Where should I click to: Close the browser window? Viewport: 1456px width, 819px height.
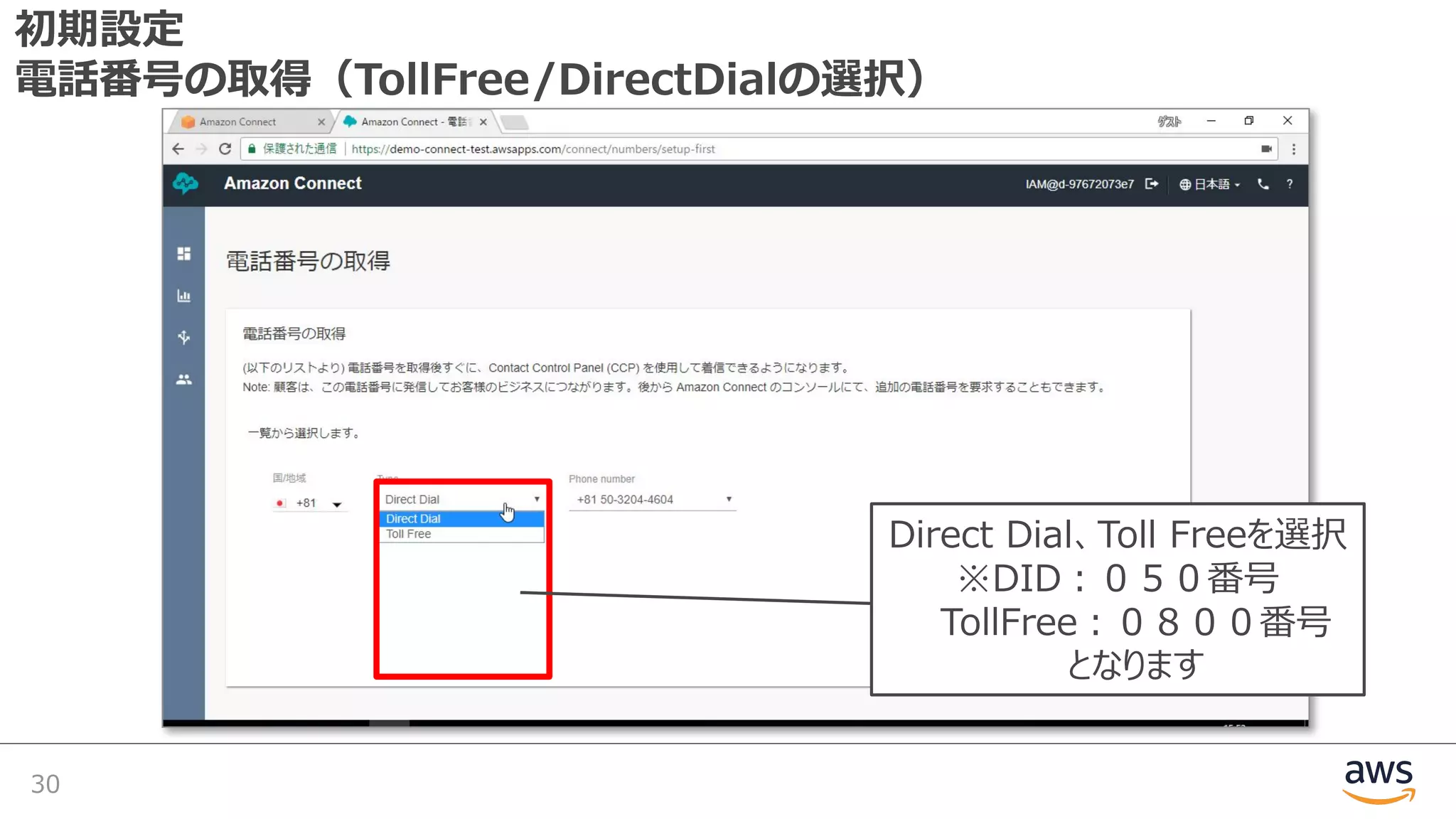pyautogui.click(x=1288, y=121)
